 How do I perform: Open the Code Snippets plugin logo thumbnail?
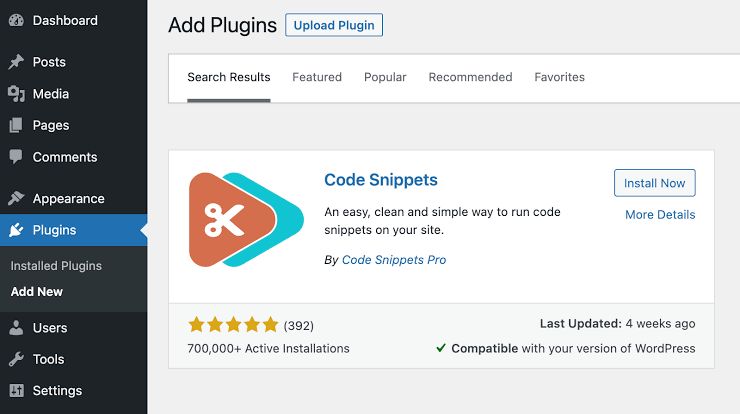click(246, 220)
